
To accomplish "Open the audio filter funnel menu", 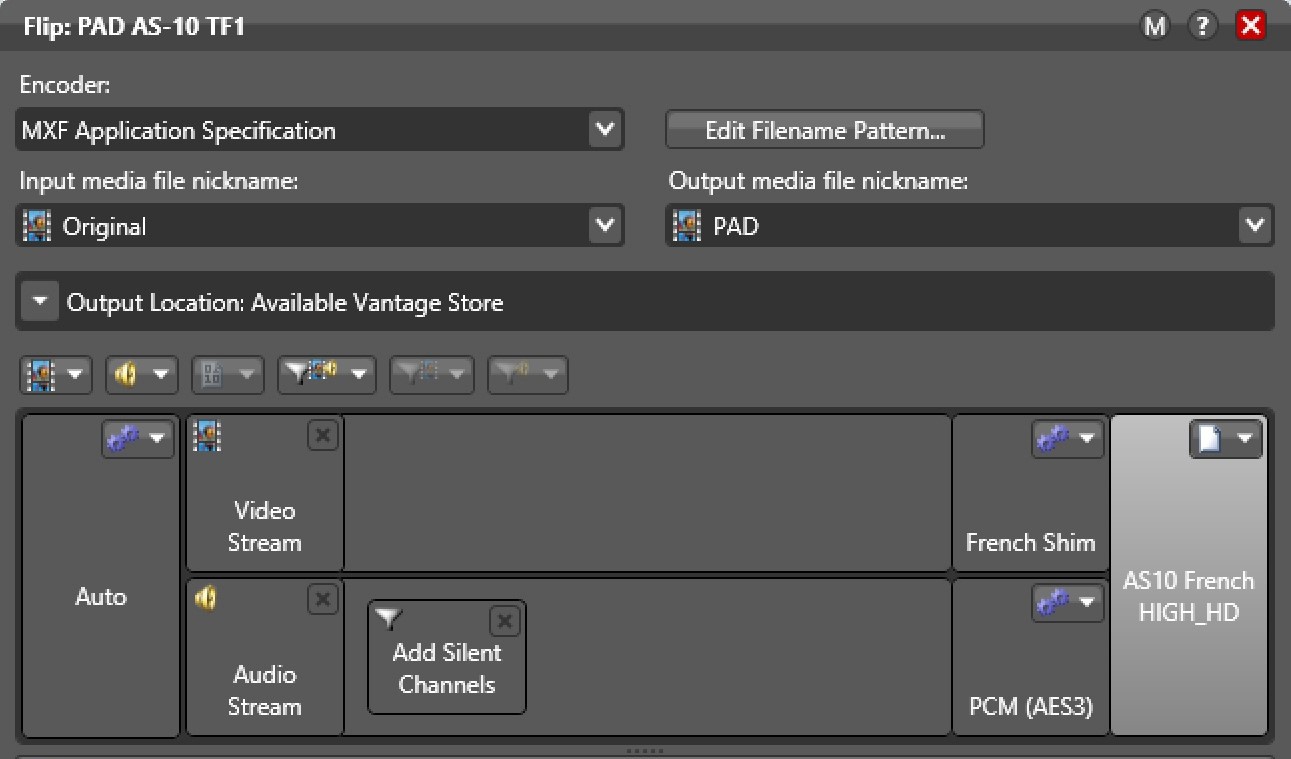I will 527,375.
